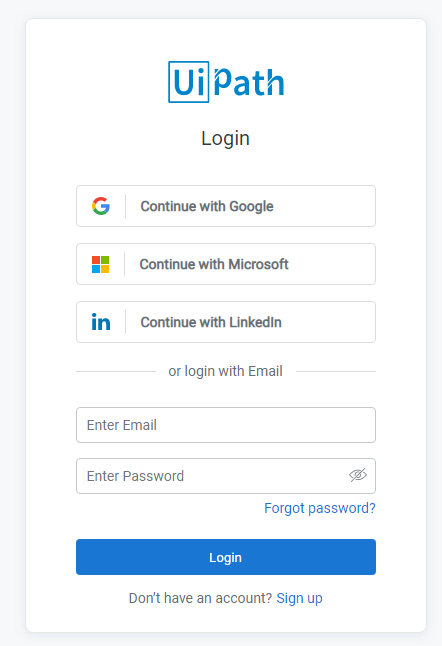The image size is (442, 646).
Task: Click the boxed "Ui" part of the logo
Action: 189,82
